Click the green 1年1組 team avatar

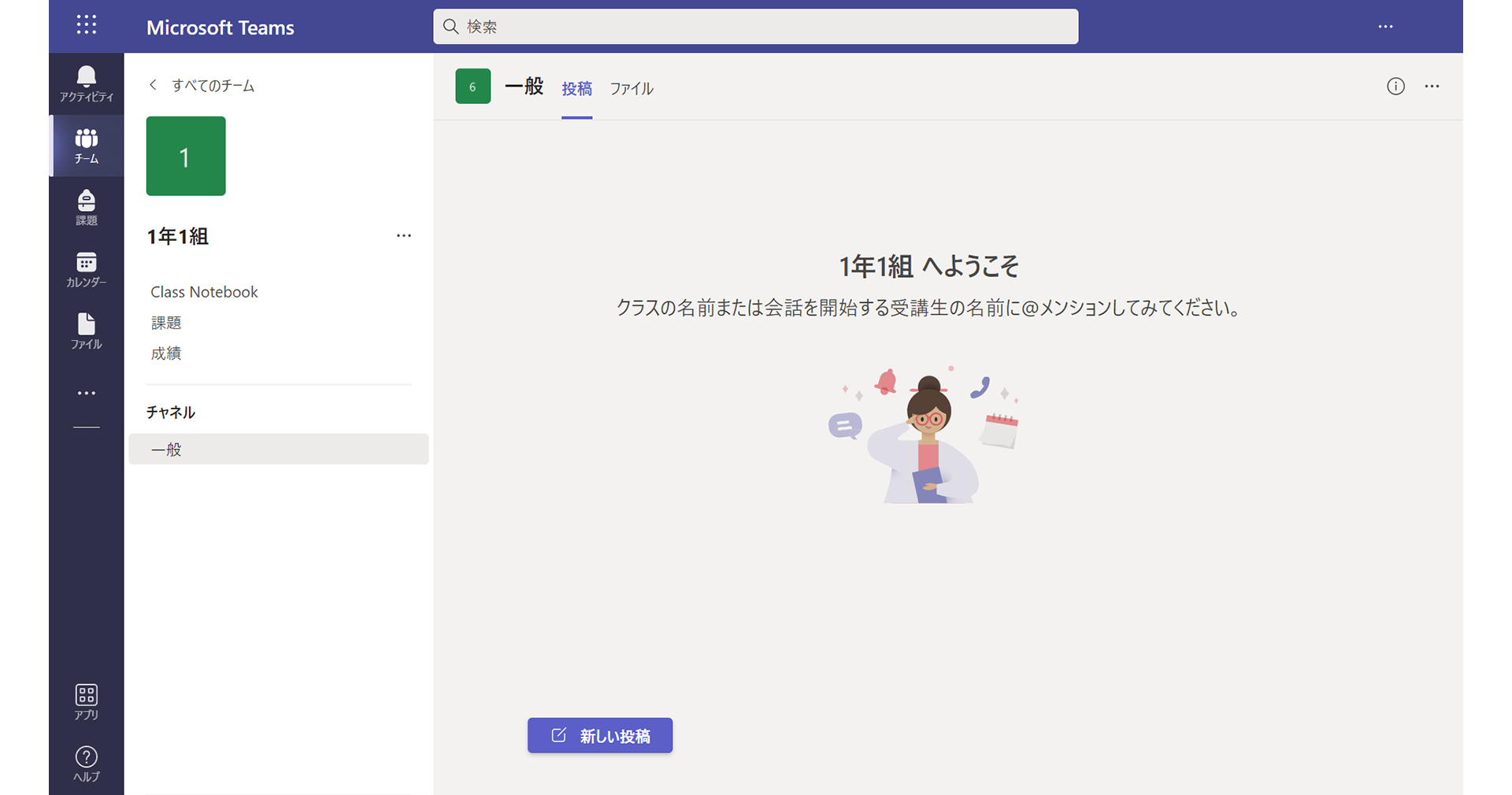coord(186,156)
